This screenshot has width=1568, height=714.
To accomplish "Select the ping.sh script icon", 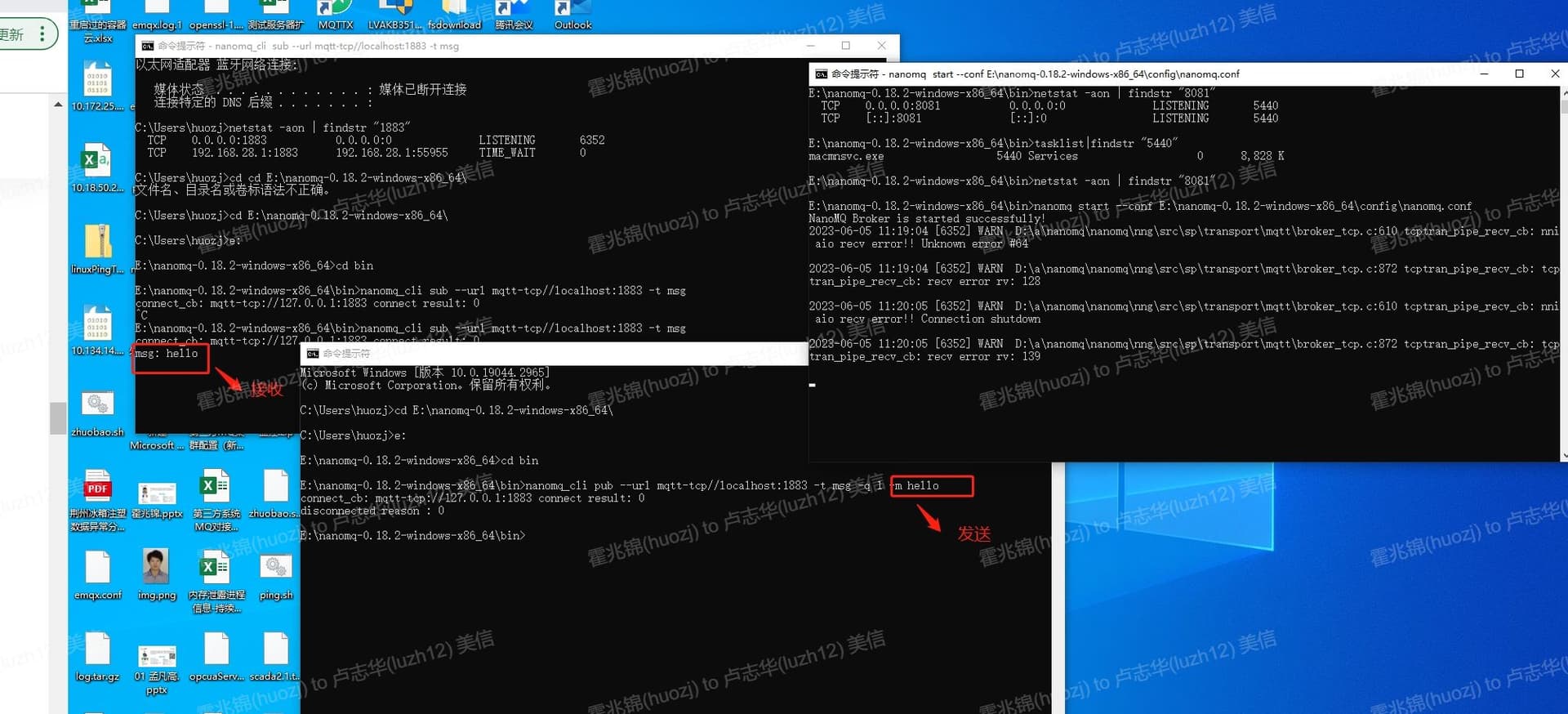I will 276,569.
